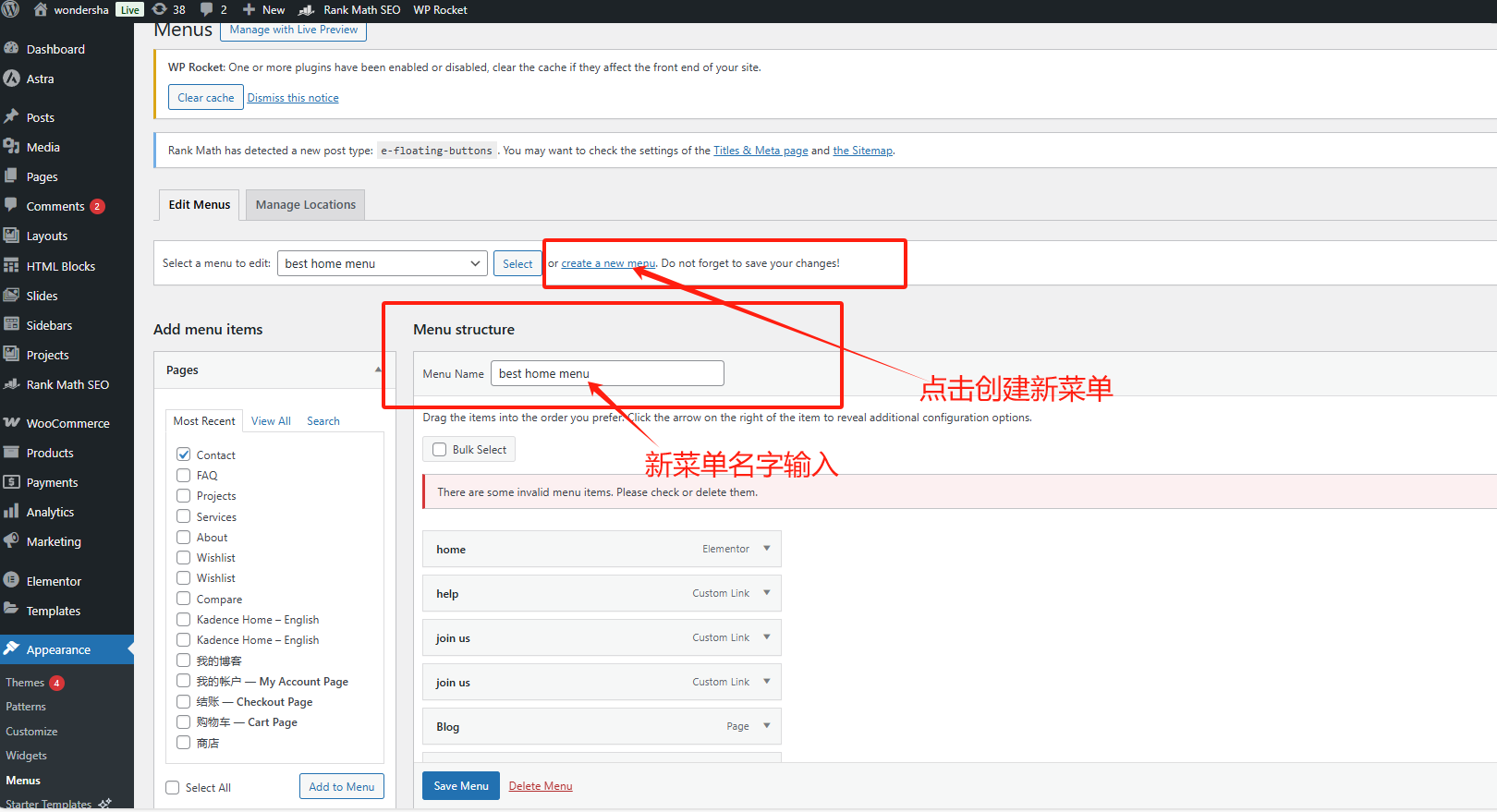Click the Clear cache button
Screen dimensions: 1497x812
coord(206,97)
